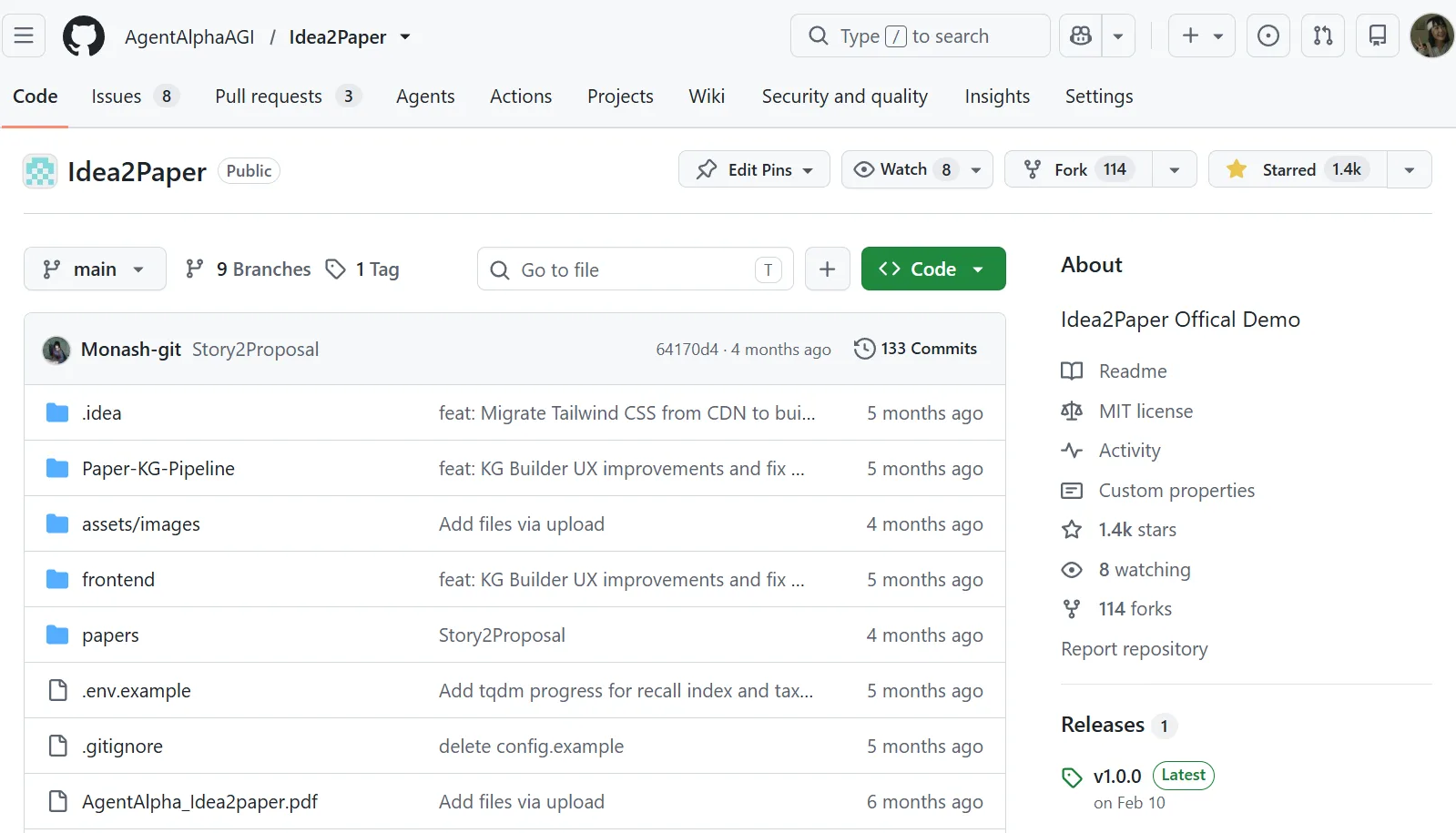Open the star lists dropdown arrow

coord(1410,169)
